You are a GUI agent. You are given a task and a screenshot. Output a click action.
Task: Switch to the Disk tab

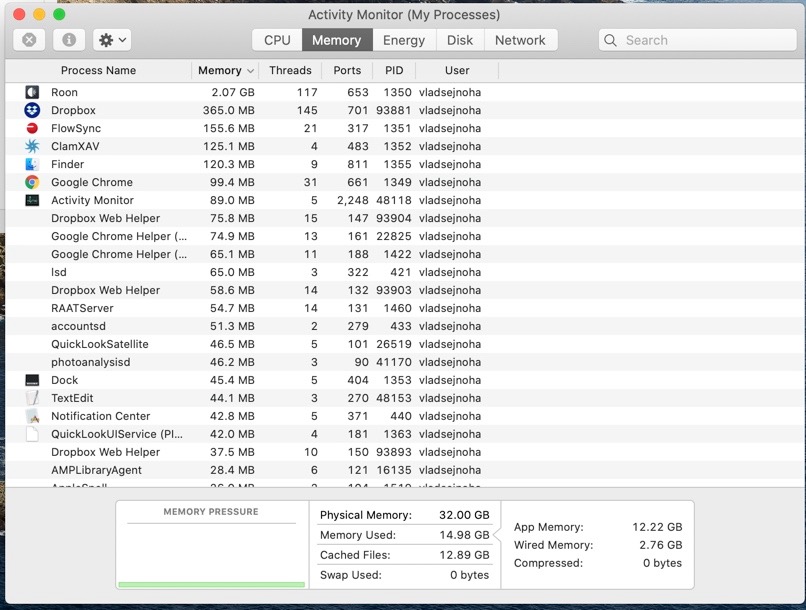460,40
